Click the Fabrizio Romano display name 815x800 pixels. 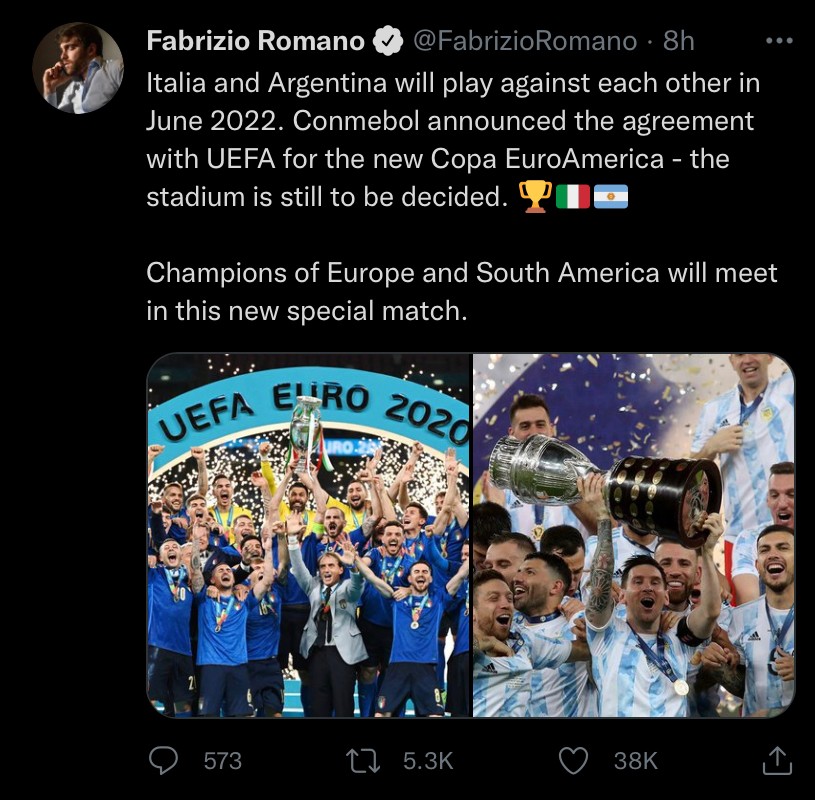(x=255, y=41)
